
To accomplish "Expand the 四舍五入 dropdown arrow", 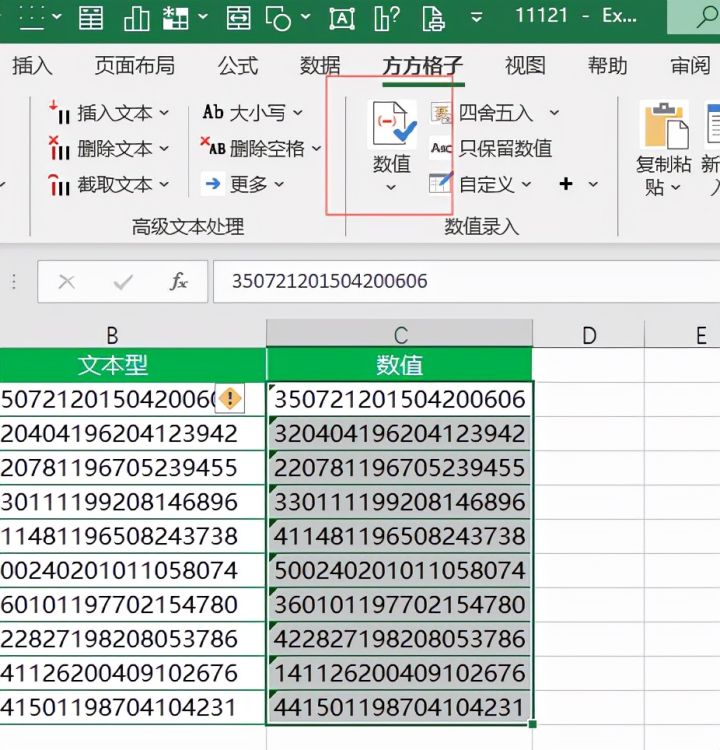I will (x=554, y=113).
